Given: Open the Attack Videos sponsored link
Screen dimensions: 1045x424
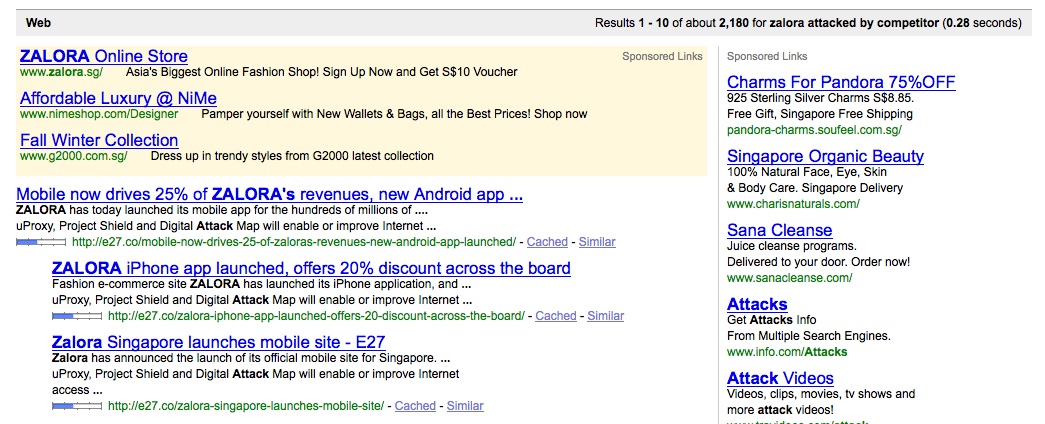Looking at the screenshot, I should (x=780, y=378).
